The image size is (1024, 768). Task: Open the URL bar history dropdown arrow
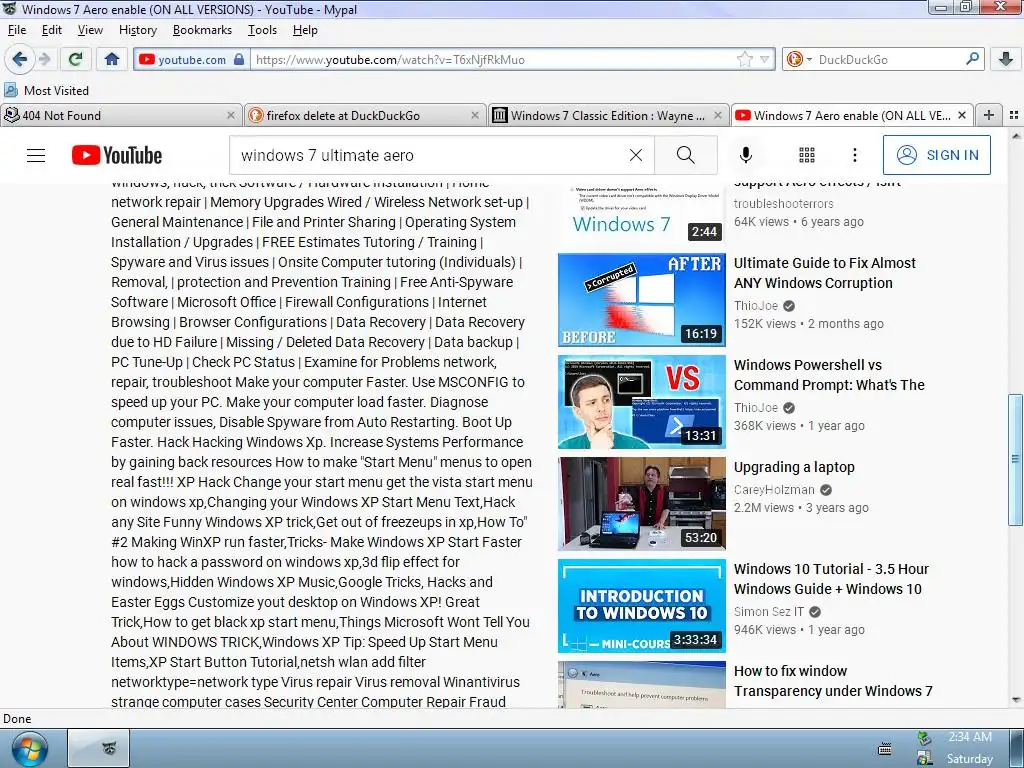point(764,59)
